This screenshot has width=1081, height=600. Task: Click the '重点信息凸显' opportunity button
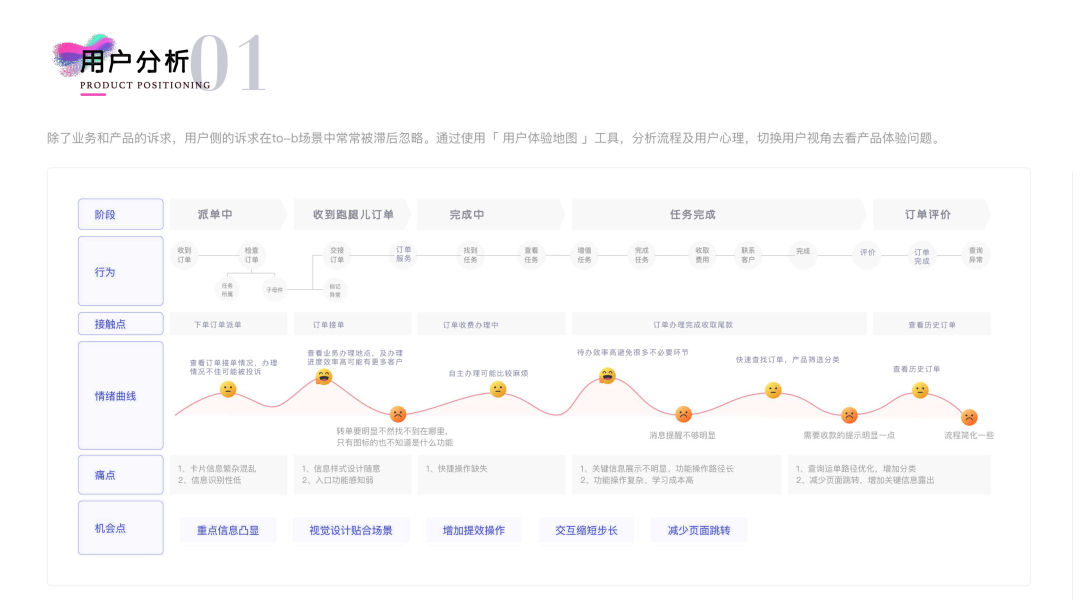[x=228, y=530]
